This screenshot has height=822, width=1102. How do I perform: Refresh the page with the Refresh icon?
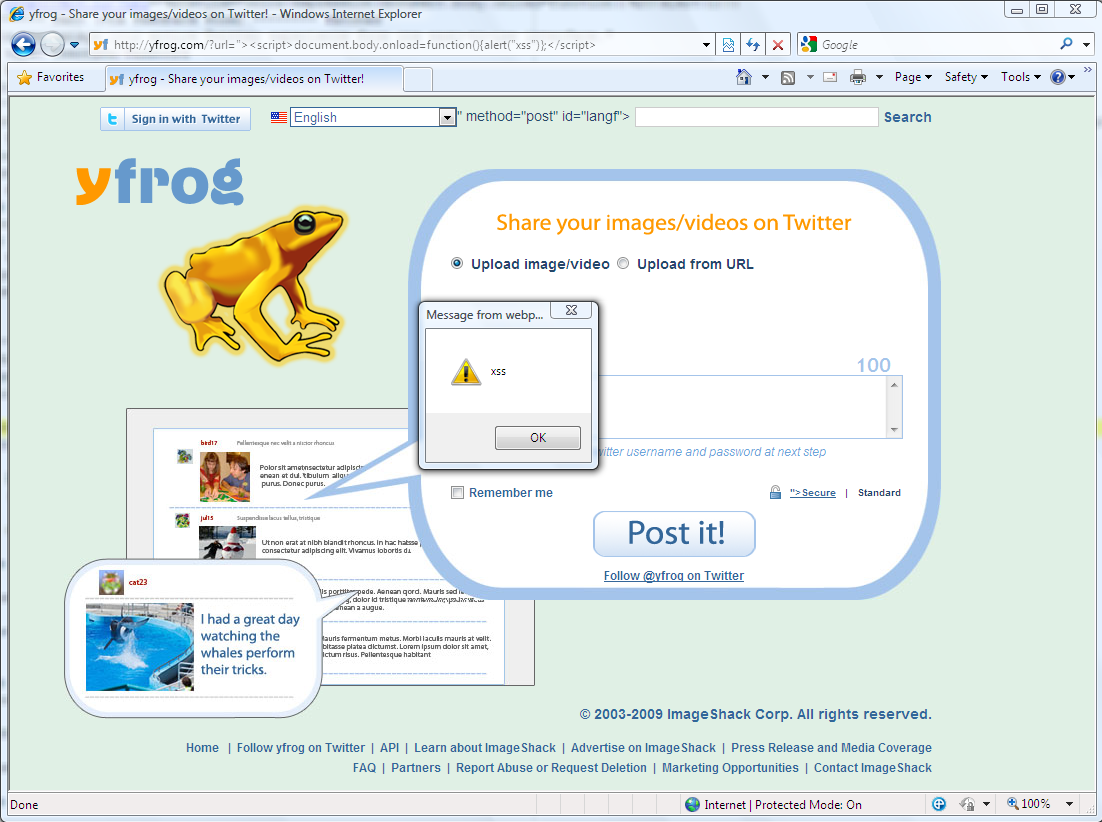coord(753,45)
